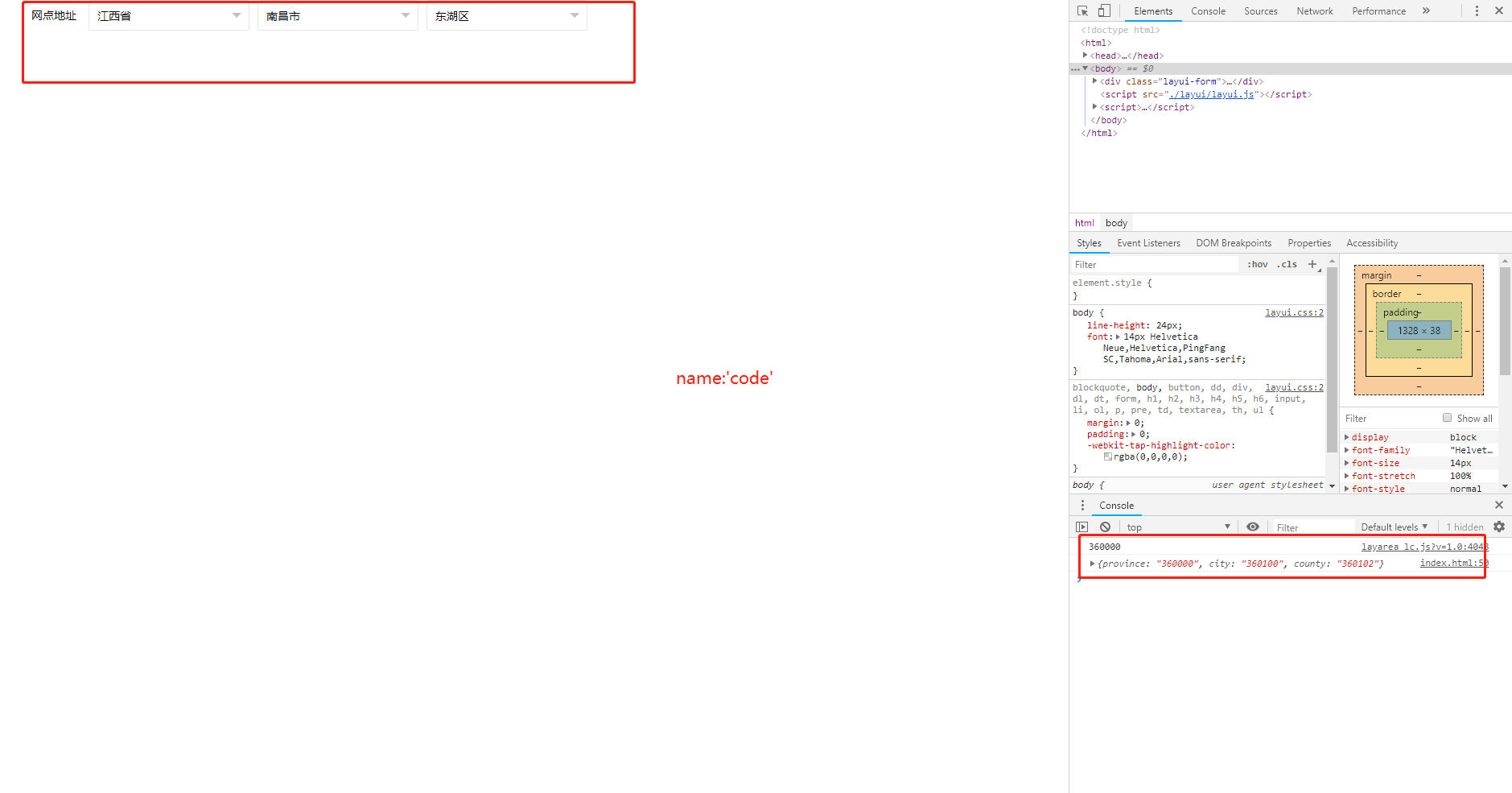Open the 江西省 province dropdown
This screenshot has height=793, width=1512.
(168, 16)
